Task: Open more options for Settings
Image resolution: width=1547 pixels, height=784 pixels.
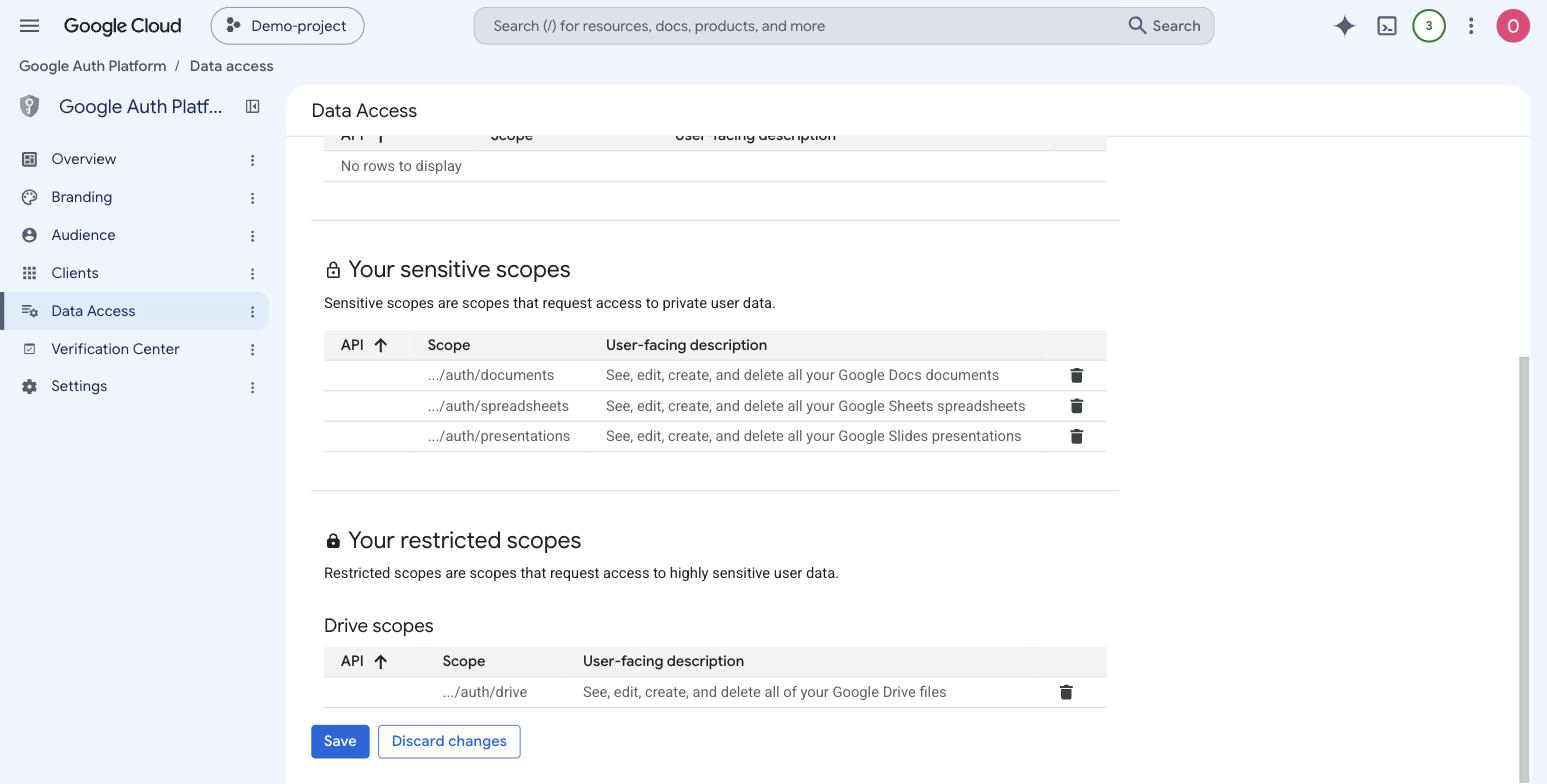Action: click(x=252, y=387)
